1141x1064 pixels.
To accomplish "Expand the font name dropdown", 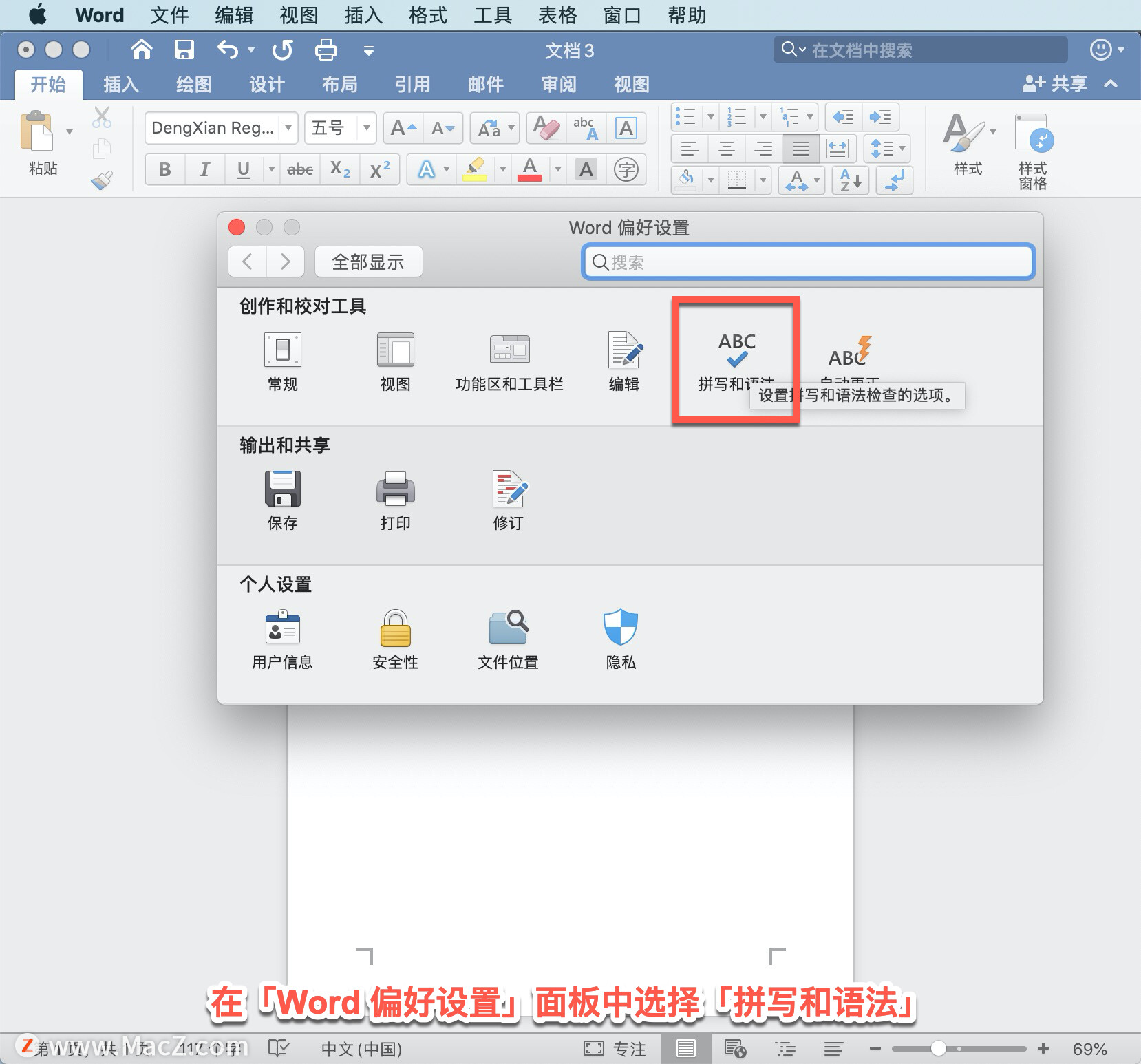I will pos(289,128).
